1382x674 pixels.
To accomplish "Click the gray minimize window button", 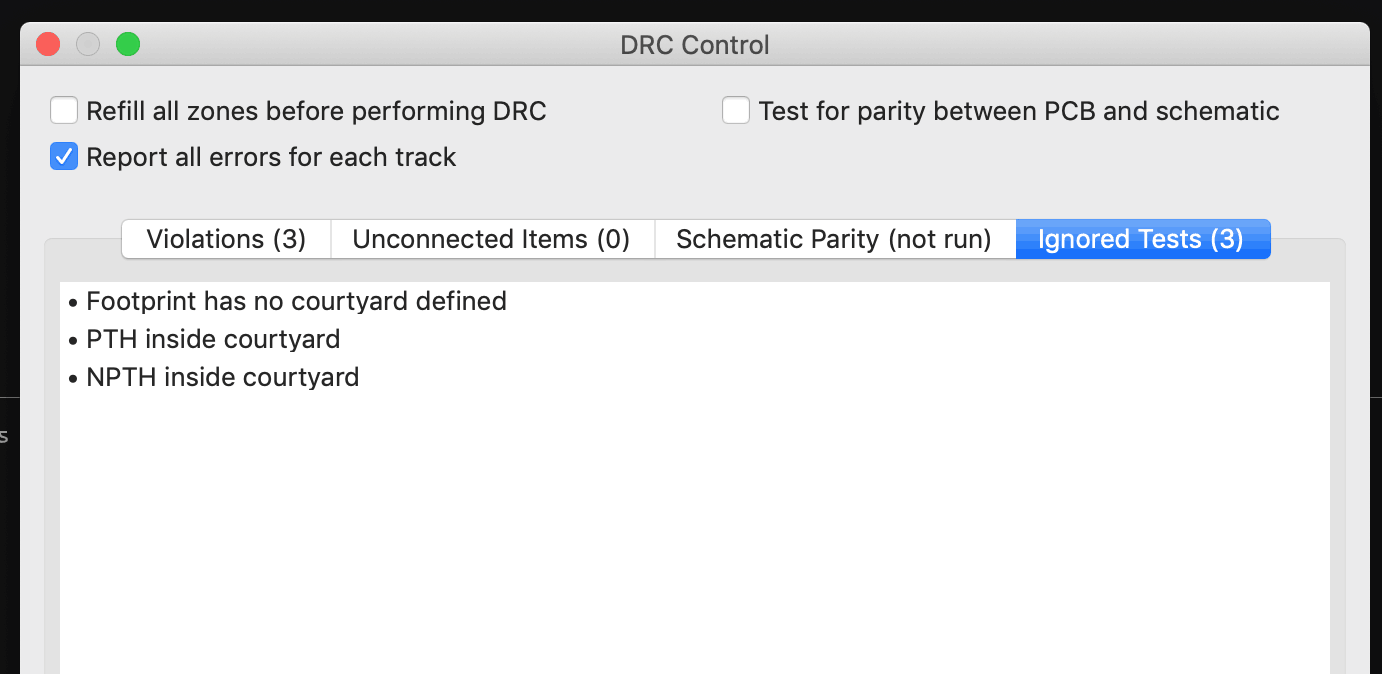I will click(88, 44).
